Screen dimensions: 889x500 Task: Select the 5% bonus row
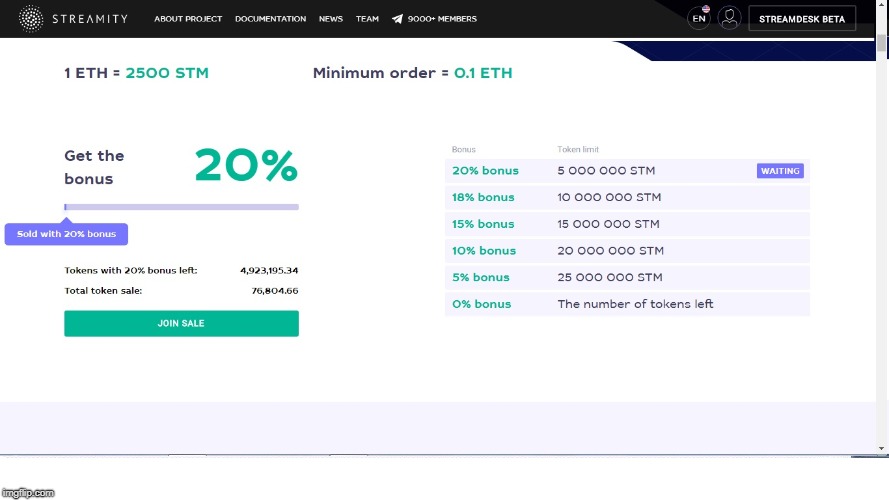point(627,277)
